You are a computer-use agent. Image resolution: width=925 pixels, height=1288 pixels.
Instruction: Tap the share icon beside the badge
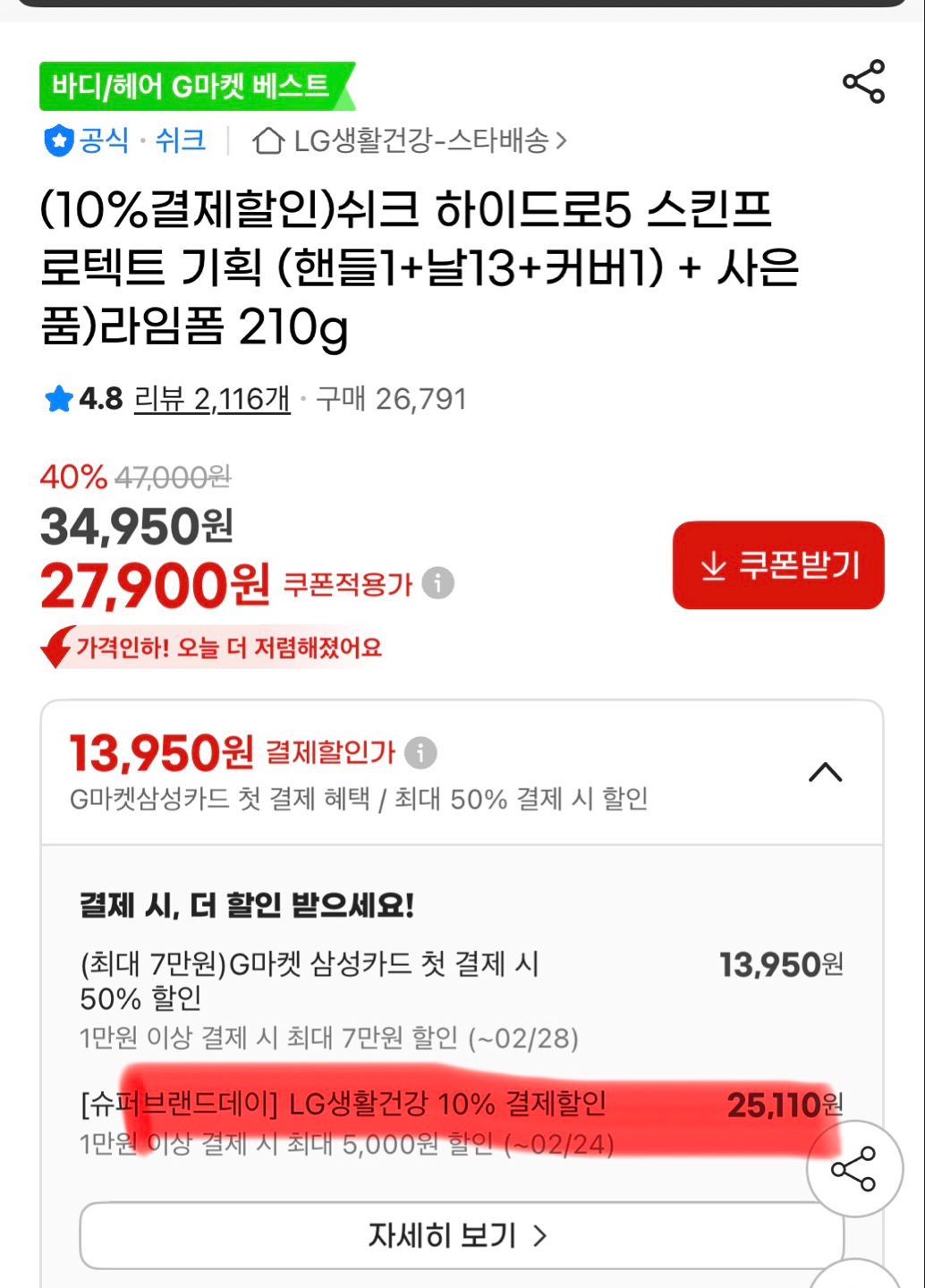tap(863, 82)
